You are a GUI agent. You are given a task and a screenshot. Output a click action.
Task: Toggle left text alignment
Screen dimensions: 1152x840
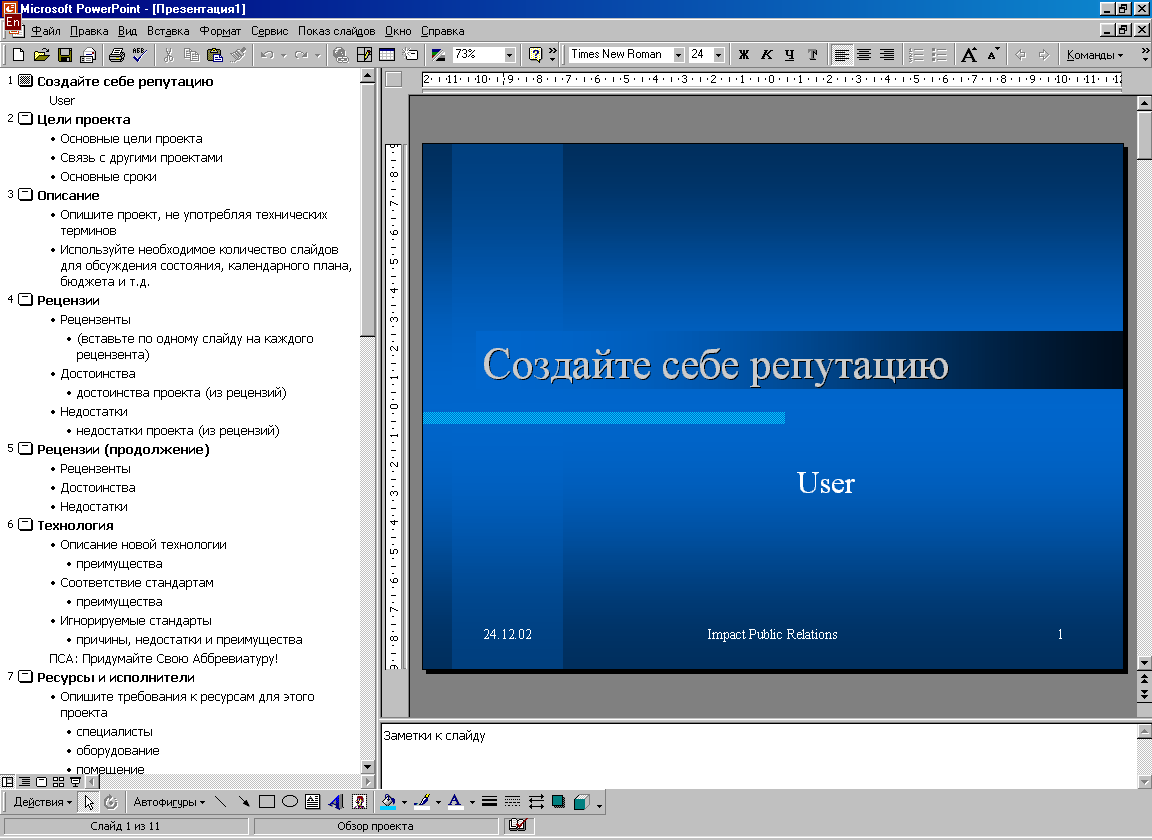coord(841,54)
